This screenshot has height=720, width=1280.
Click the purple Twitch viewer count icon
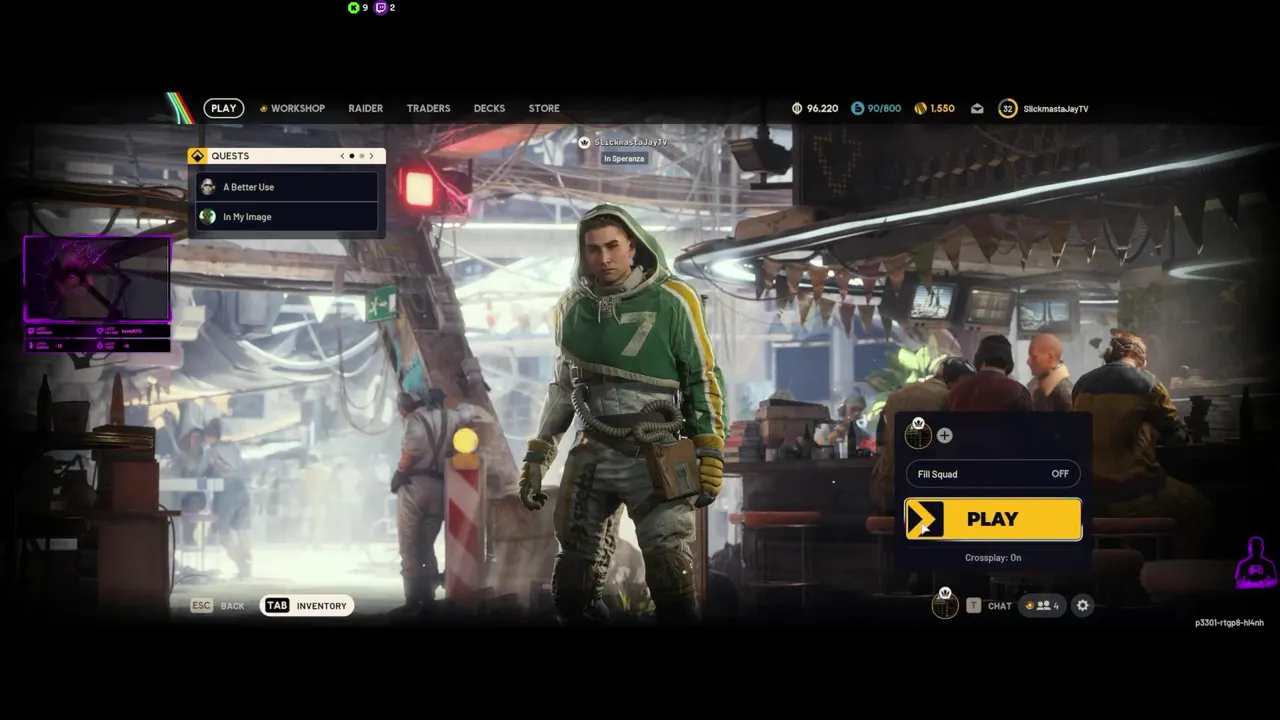(381, 7)
